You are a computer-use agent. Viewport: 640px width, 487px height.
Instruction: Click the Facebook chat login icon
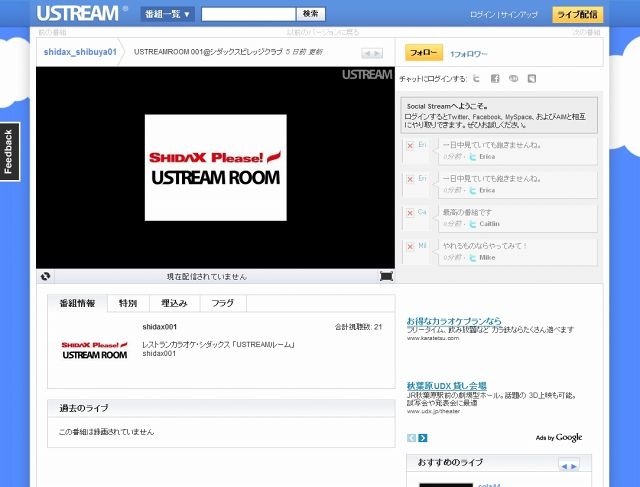point(495,78)
